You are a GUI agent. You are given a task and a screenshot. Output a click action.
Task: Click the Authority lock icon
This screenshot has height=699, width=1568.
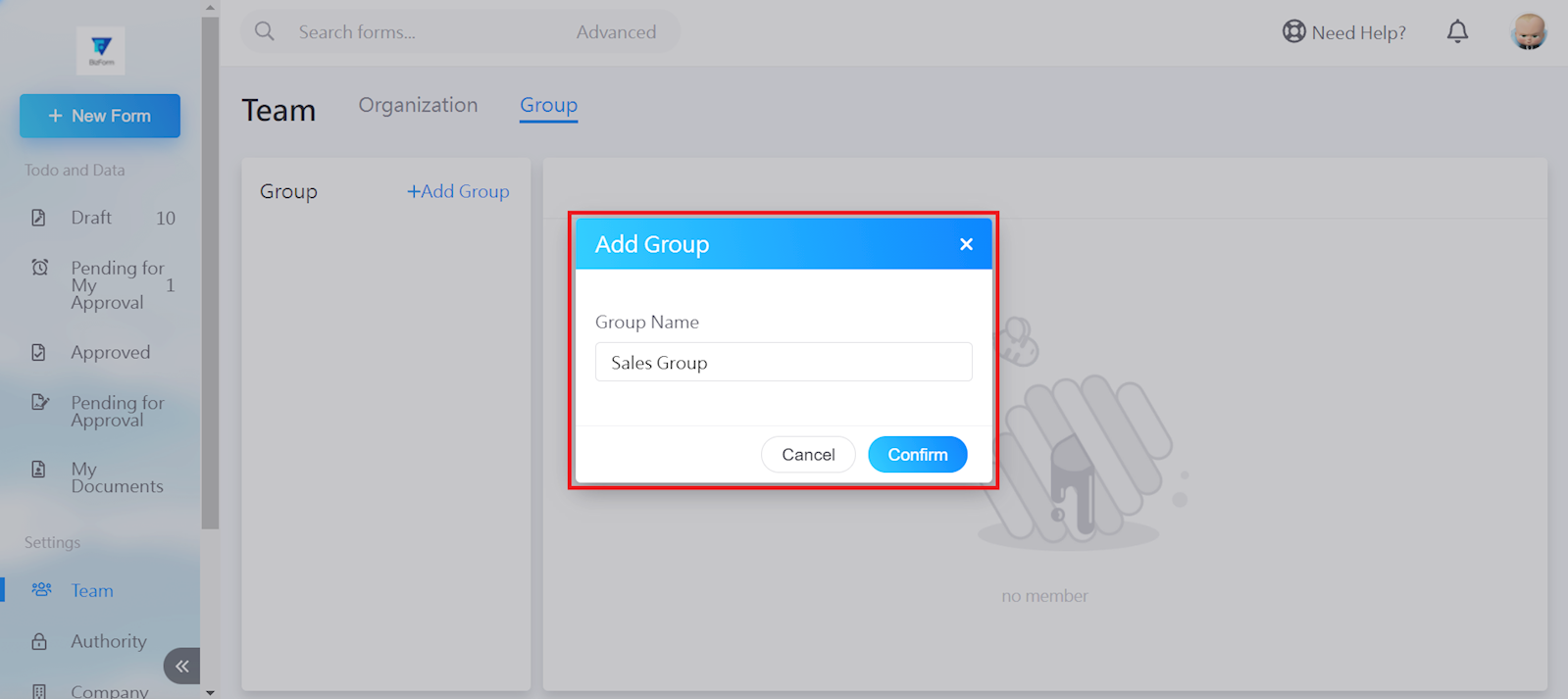pyautogui.click(x=39, y=642)
